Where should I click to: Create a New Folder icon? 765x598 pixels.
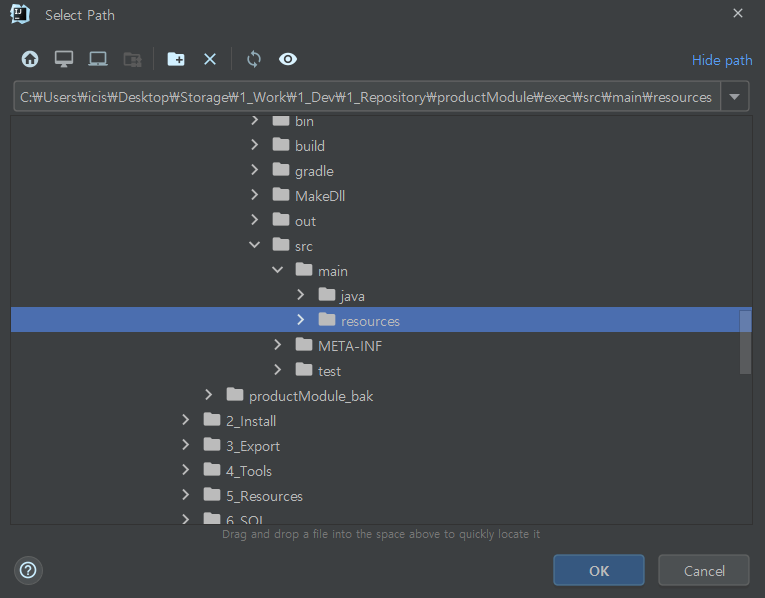click(176, 59)
